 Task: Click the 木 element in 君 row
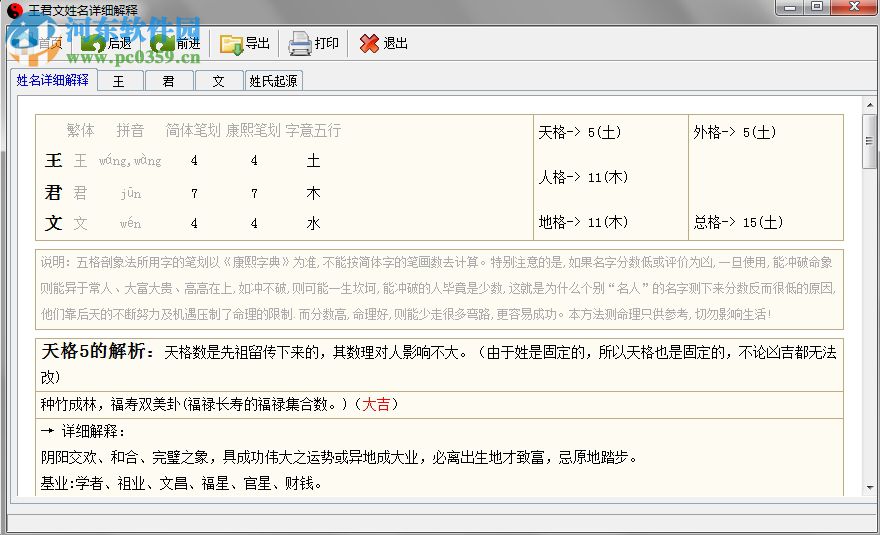point(313,193)
